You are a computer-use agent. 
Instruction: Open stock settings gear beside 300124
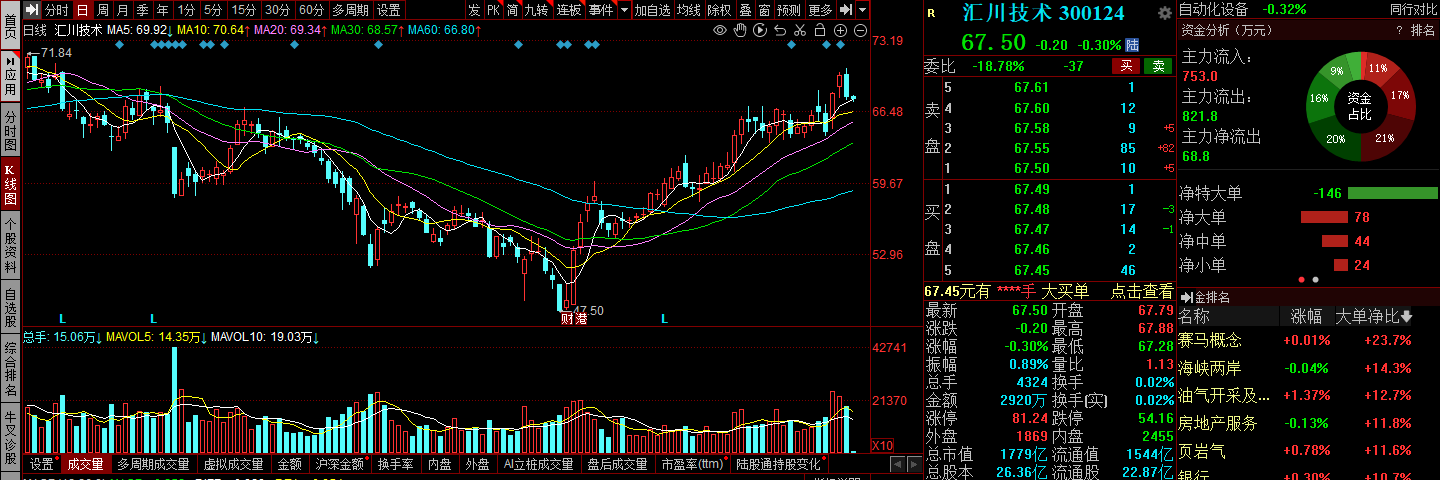pos(1164,13)
